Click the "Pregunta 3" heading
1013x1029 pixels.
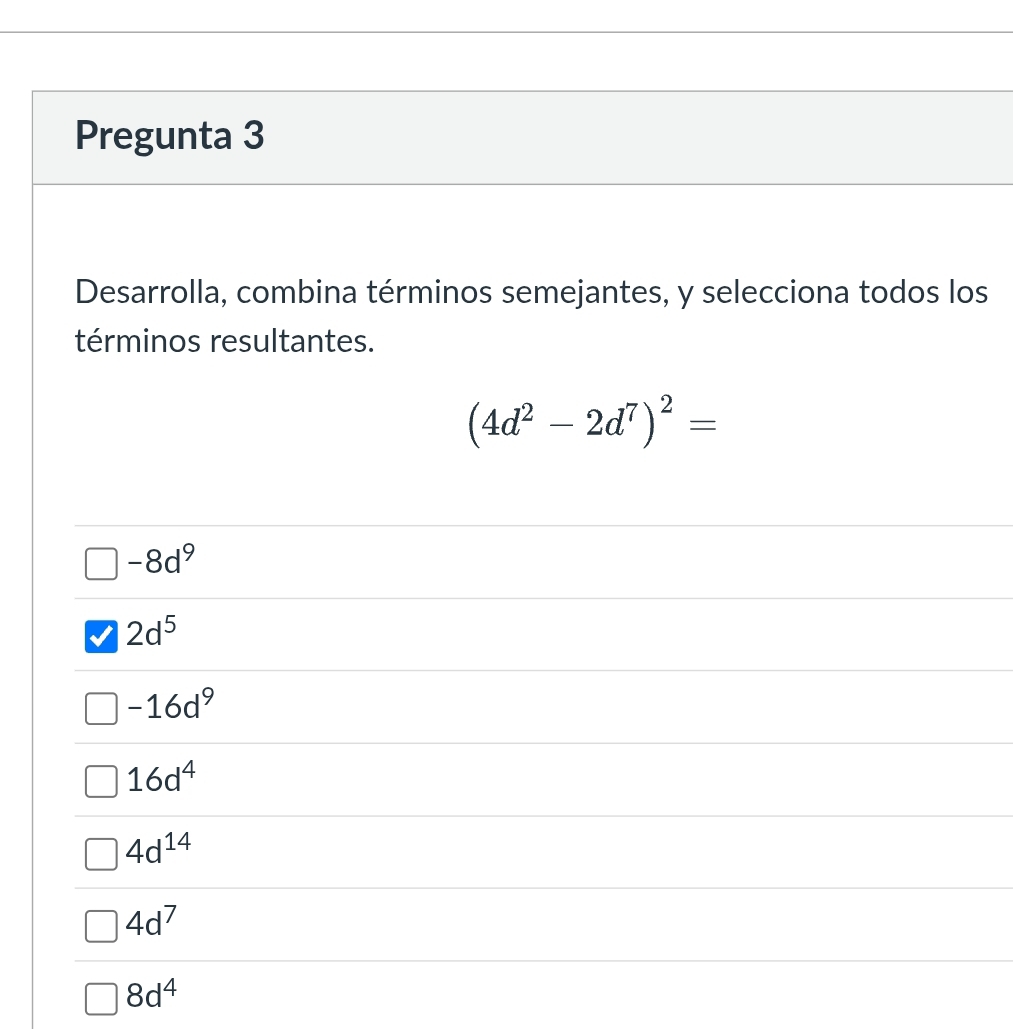click(x=170, y=135)
